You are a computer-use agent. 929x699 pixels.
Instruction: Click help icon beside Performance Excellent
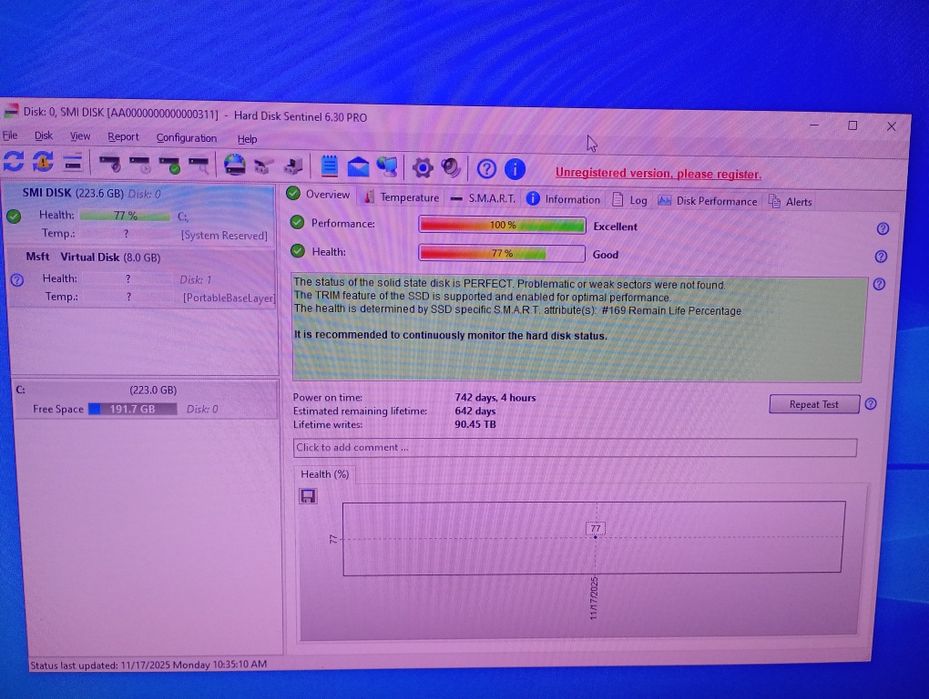[883, 229]
